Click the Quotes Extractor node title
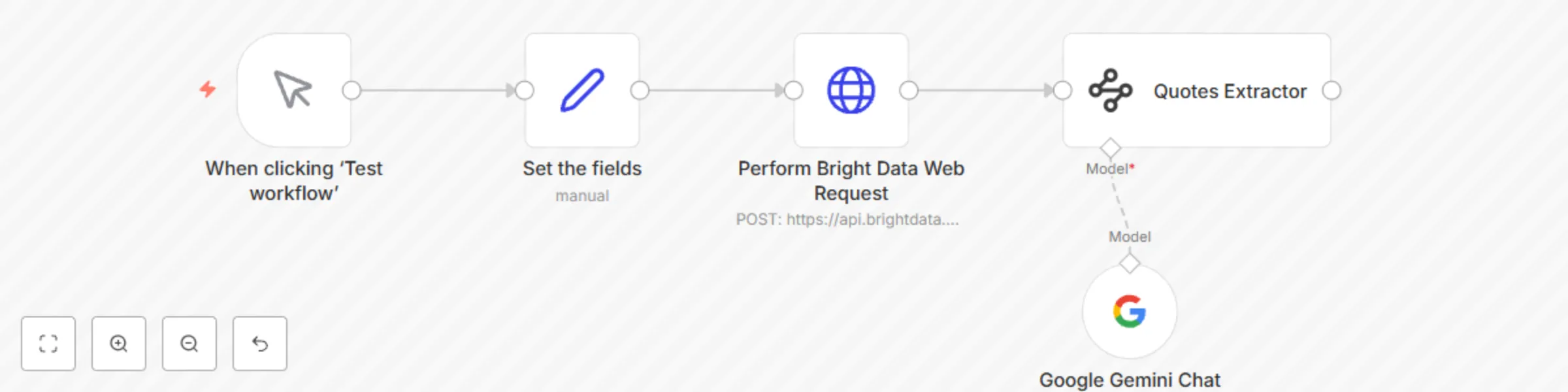Screen dimensions: 1568x392 pos(1230,91)
